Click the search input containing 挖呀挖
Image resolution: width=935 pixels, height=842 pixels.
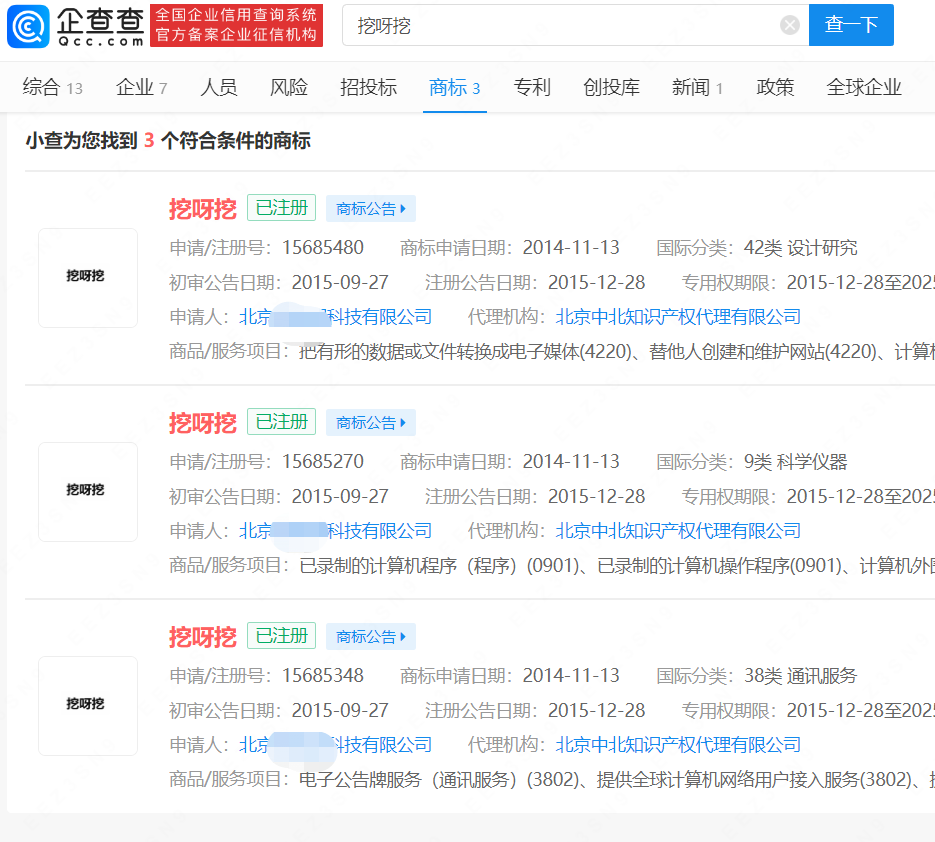coord(560,26)
